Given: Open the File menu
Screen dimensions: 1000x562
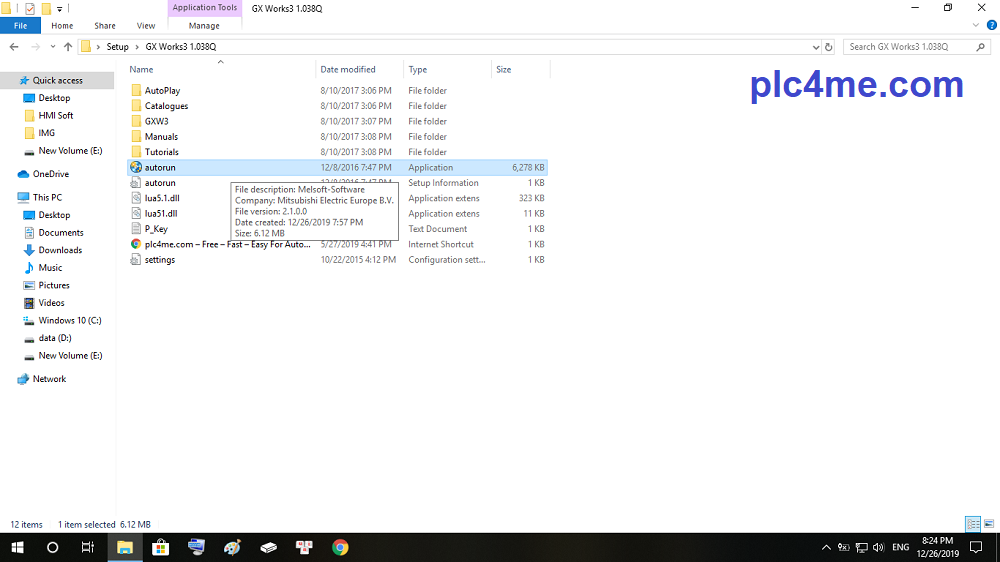Looking at the screenshot, I should pos(20,26).
